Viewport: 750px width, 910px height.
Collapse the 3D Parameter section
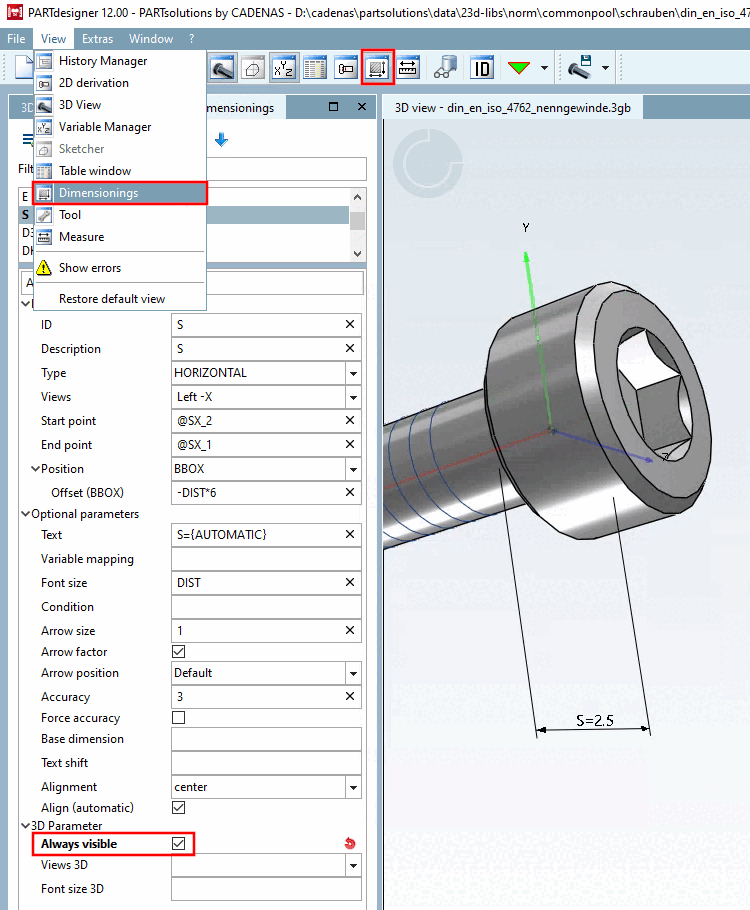[26, 825]
